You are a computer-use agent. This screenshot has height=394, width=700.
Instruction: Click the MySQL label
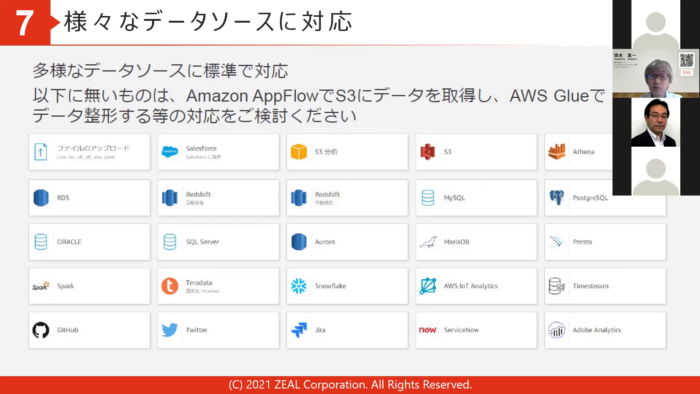[x=454, y=198]
